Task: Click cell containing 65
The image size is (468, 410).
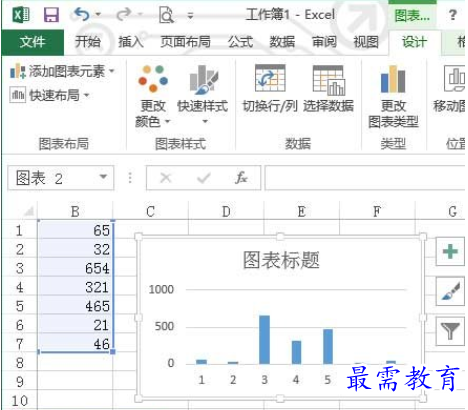Action: pos(76,230)
